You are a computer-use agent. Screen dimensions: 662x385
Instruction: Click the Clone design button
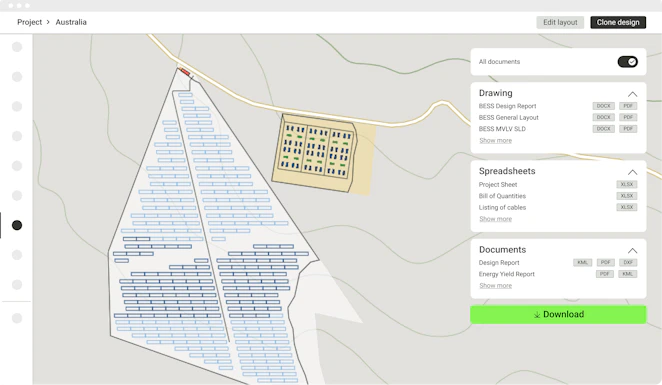tap(618, 22)
